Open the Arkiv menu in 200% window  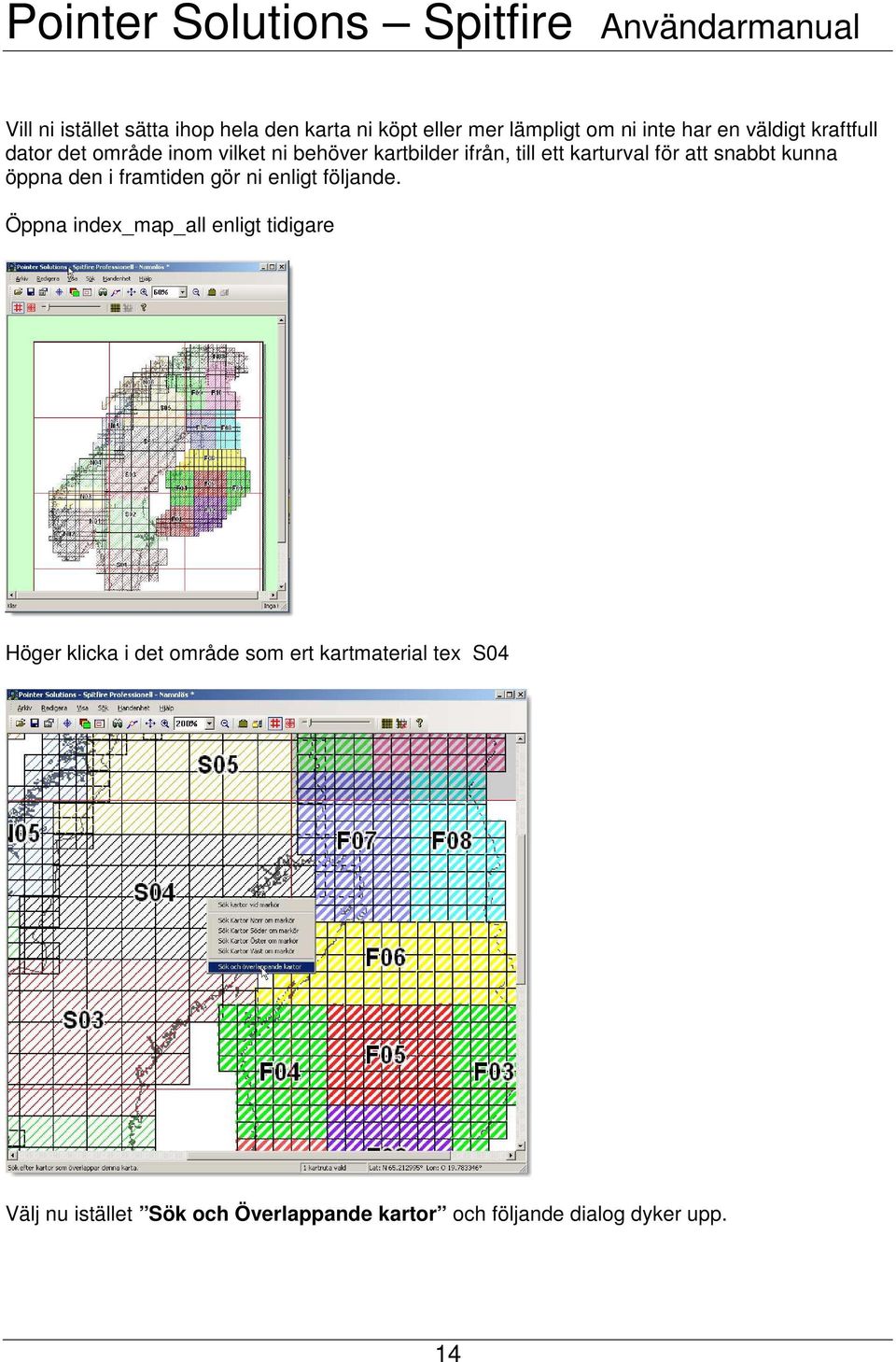pyautogui.click(x=24, y=709)
